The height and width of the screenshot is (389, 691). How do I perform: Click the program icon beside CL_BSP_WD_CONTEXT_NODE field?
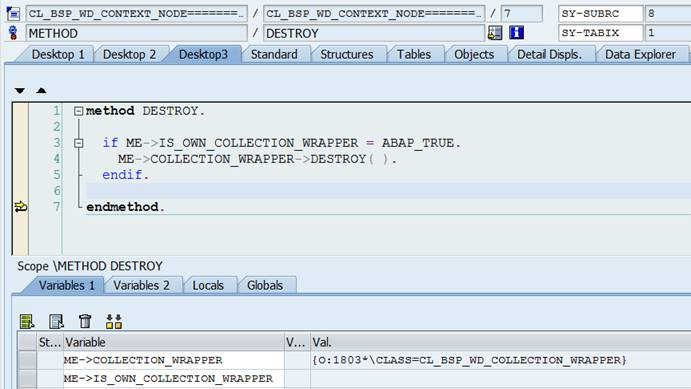(13, 14)
